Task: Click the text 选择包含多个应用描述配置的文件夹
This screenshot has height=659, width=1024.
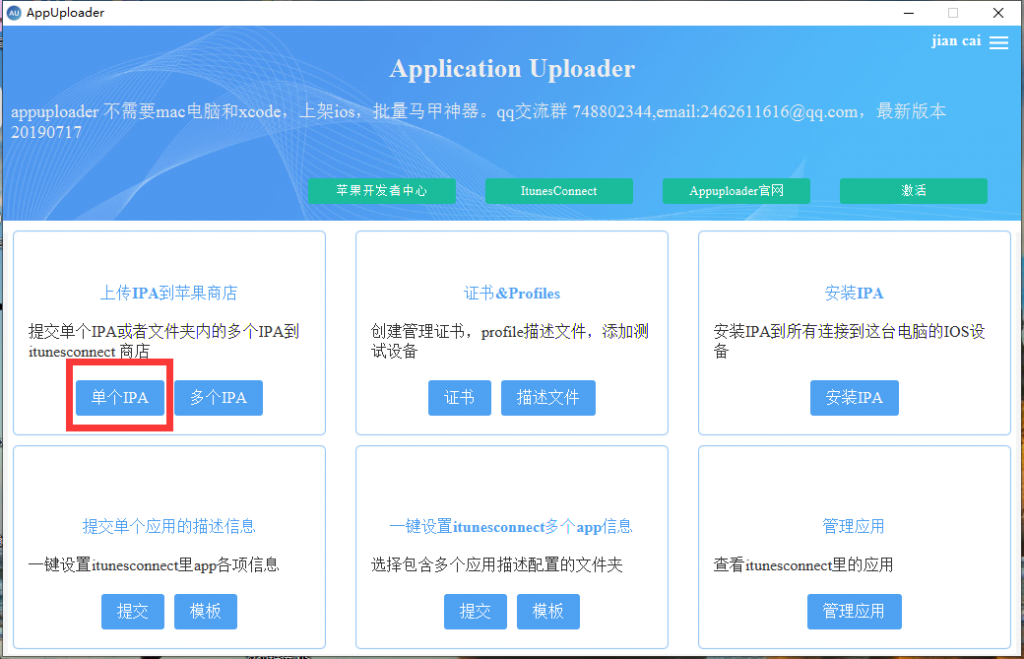Action: coord(497,565)
